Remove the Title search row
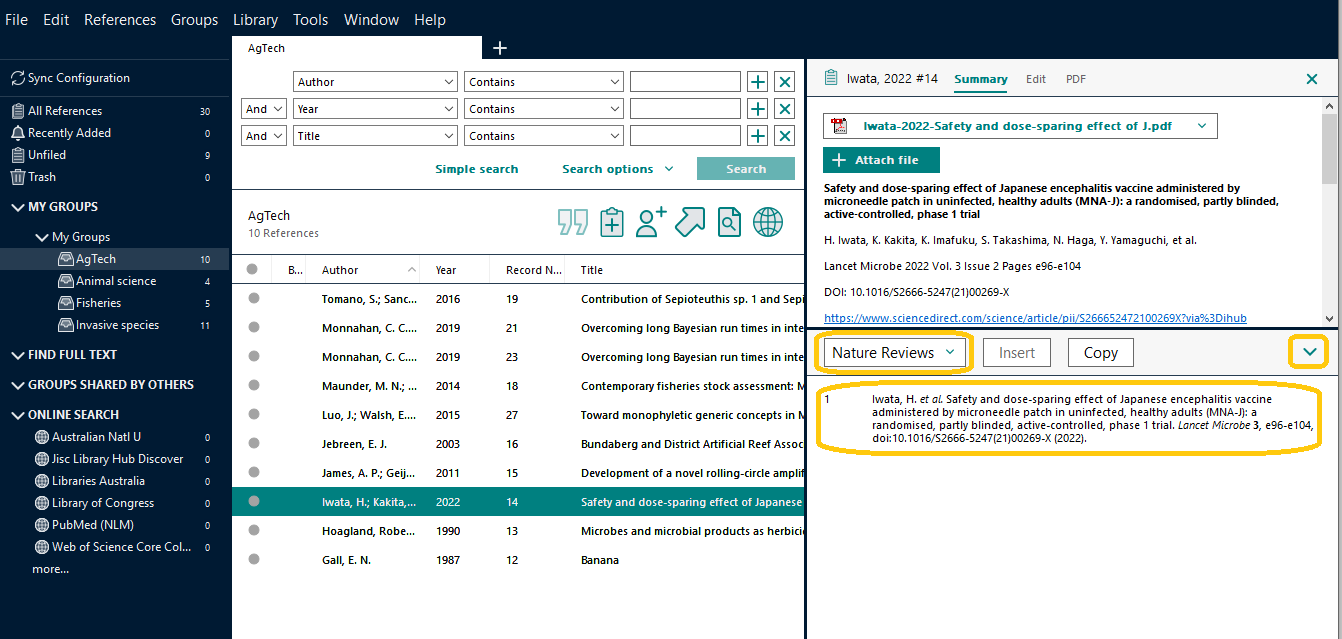The height and width of the screenshot is (639, 1342). 785,136
